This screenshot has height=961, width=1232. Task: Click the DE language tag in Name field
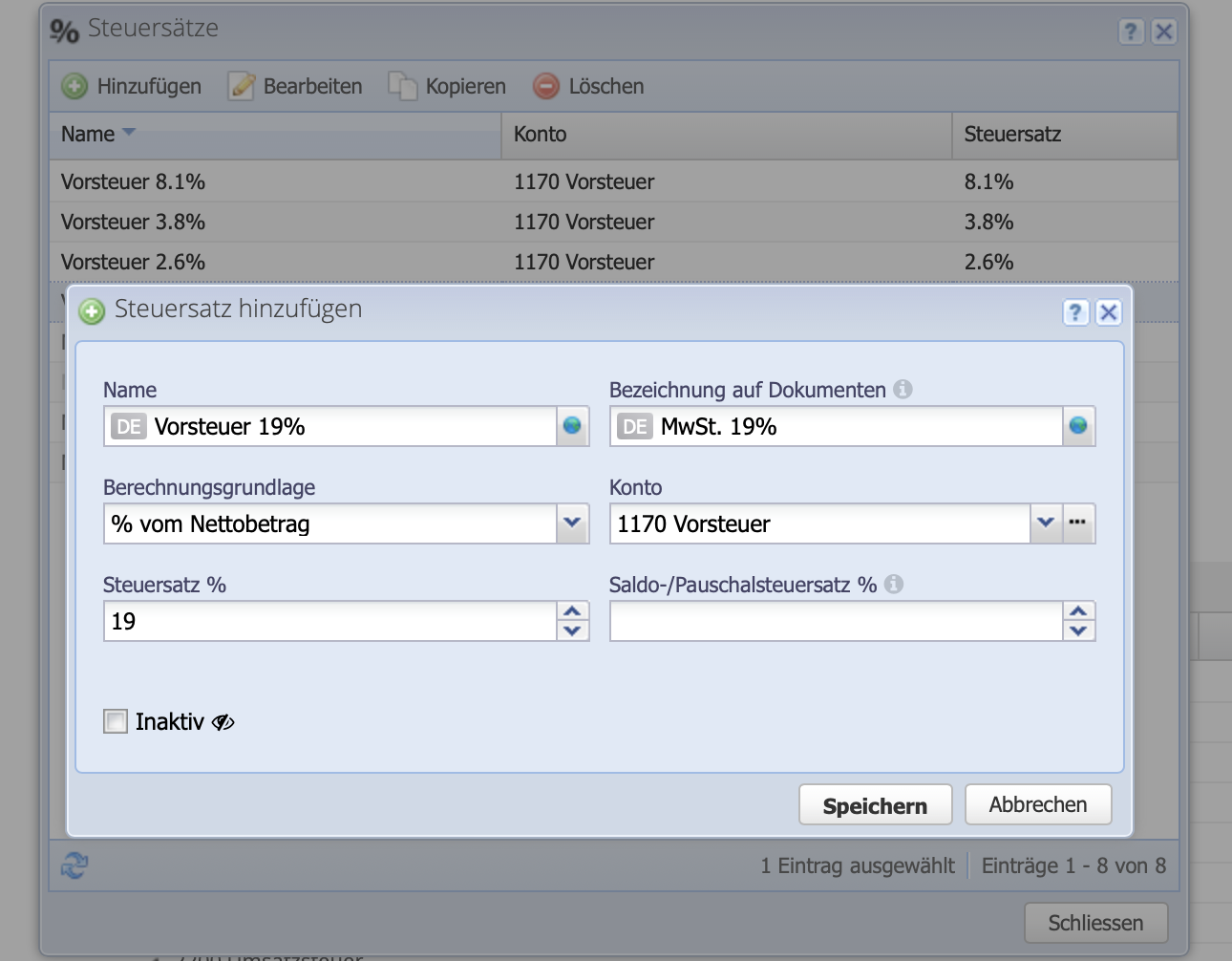click(x=131, y=427)
